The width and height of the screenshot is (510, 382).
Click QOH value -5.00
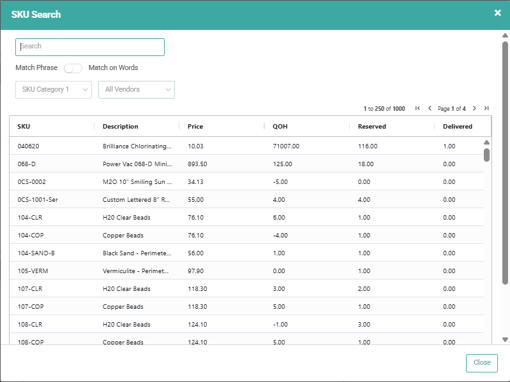tap(280, 182)
